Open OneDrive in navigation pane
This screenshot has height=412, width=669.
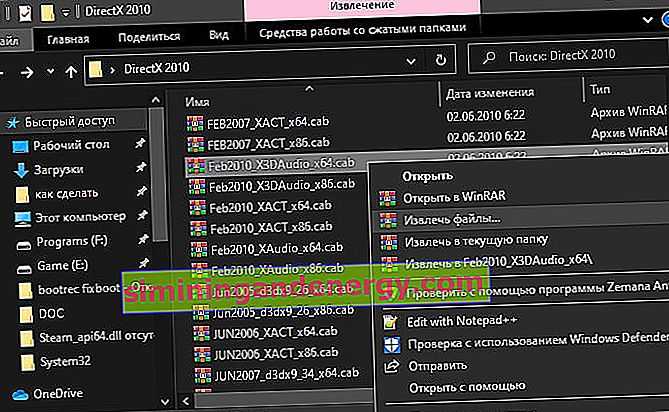coord(58,393)
